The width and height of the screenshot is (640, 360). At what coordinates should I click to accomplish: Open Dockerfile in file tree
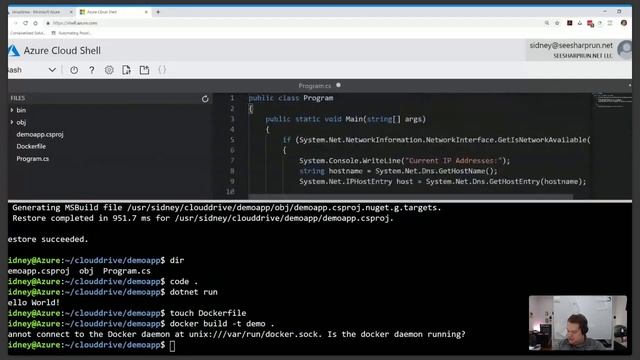(31, 146)
